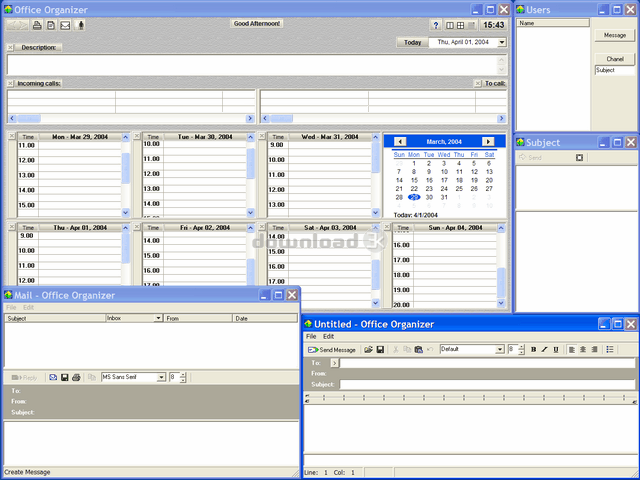This screenshot has height=480, width=640.
Task: Open the Default font dropdown in Untitled window
Action: coord(500,349)
